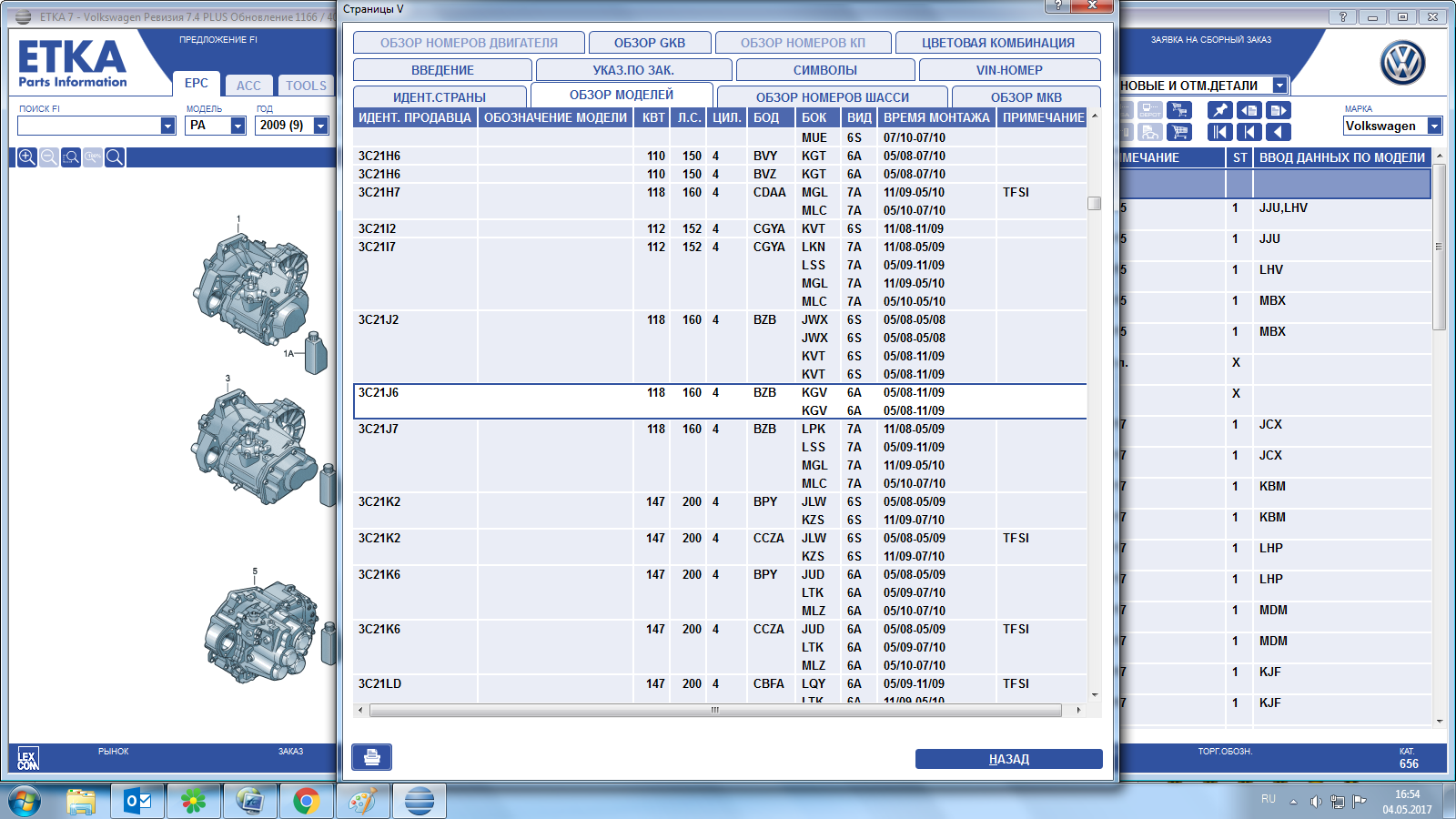Switch to the УКАЗ.ПО ЗАК. tab
1456x819 pixels.
pyautogui.click(x=633, y=70)
